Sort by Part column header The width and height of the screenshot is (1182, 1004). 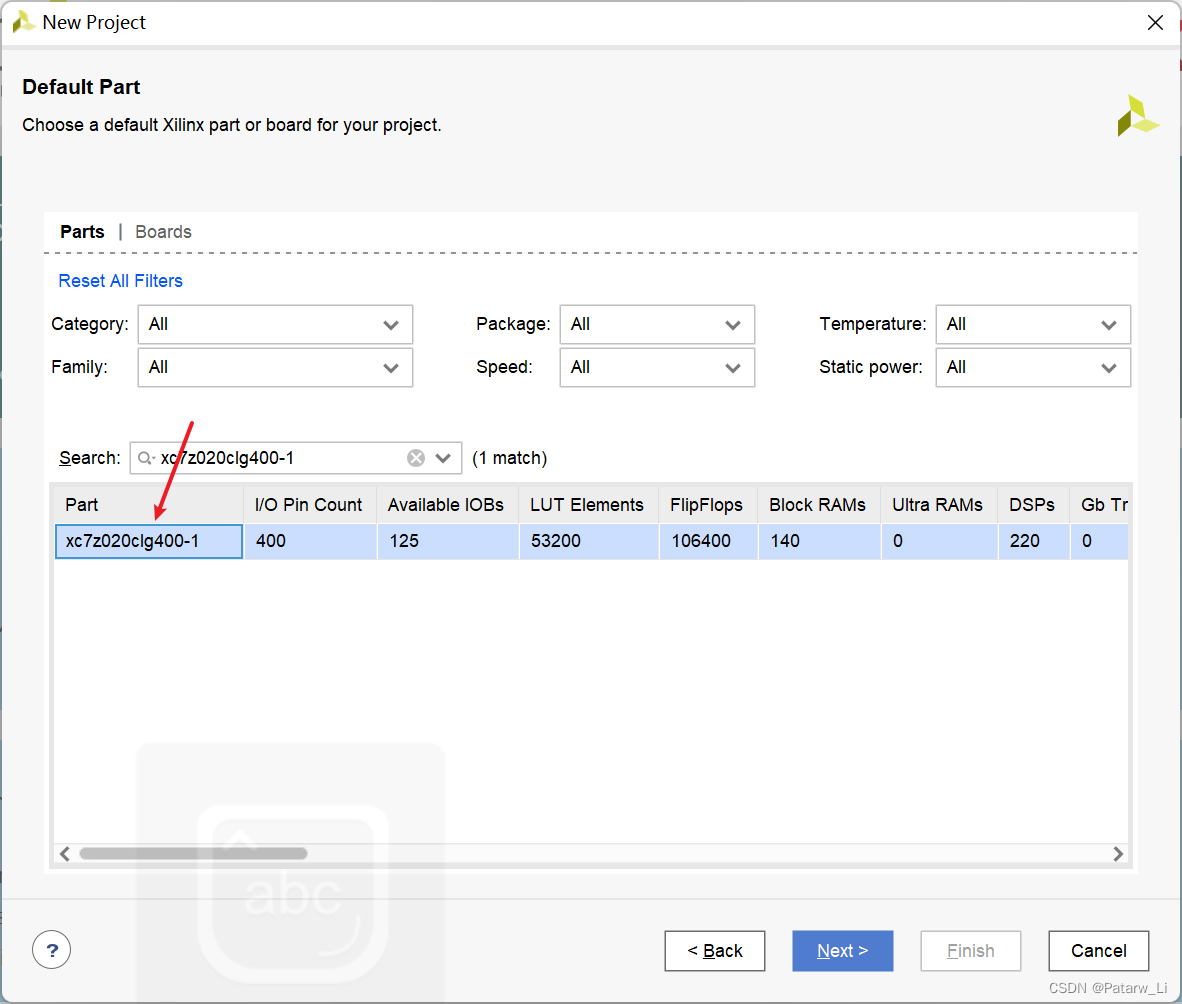[149, 505]
